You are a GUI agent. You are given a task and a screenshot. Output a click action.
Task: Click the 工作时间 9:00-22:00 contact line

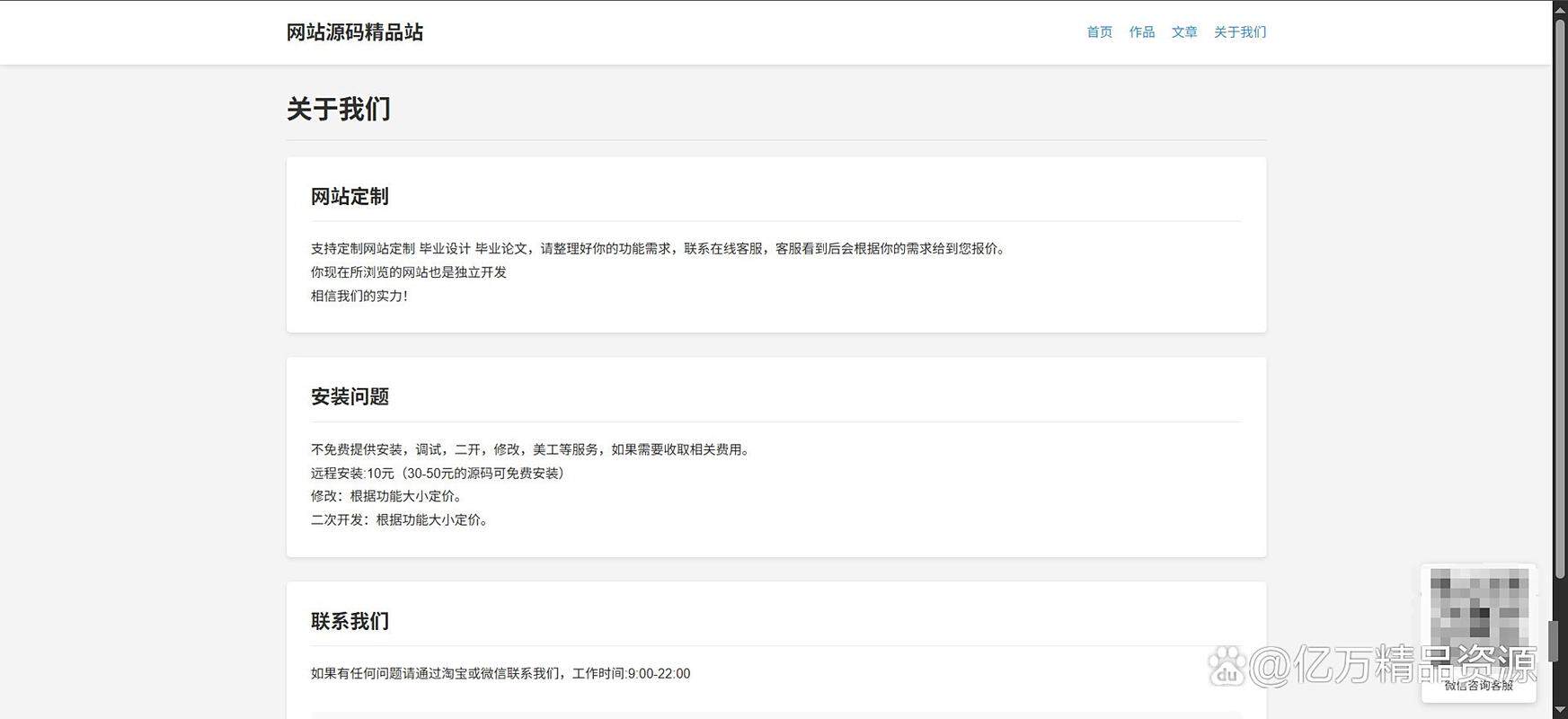click(501, 674)
